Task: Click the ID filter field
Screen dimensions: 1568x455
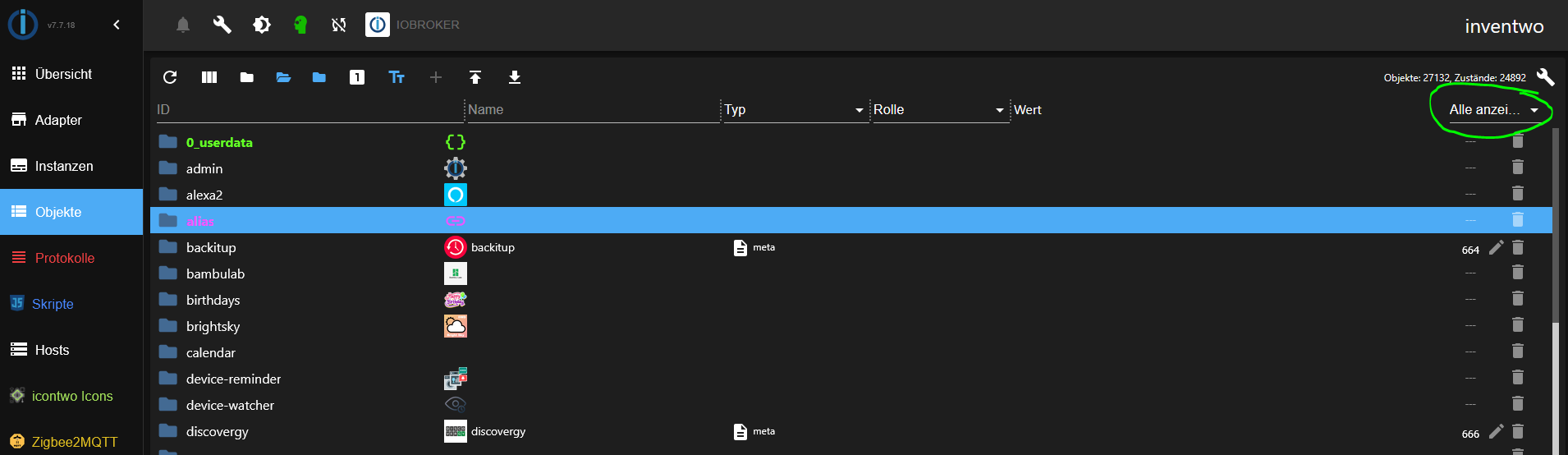Action: (x=309, y=110)
